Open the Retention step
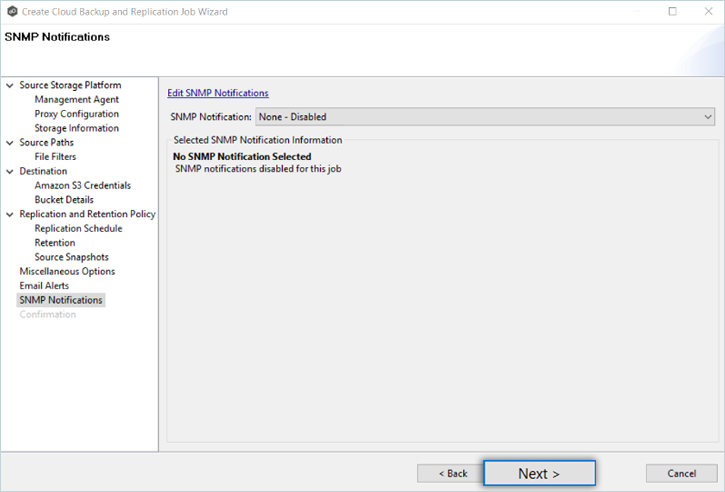725x492 pixels. pos(55,243)
